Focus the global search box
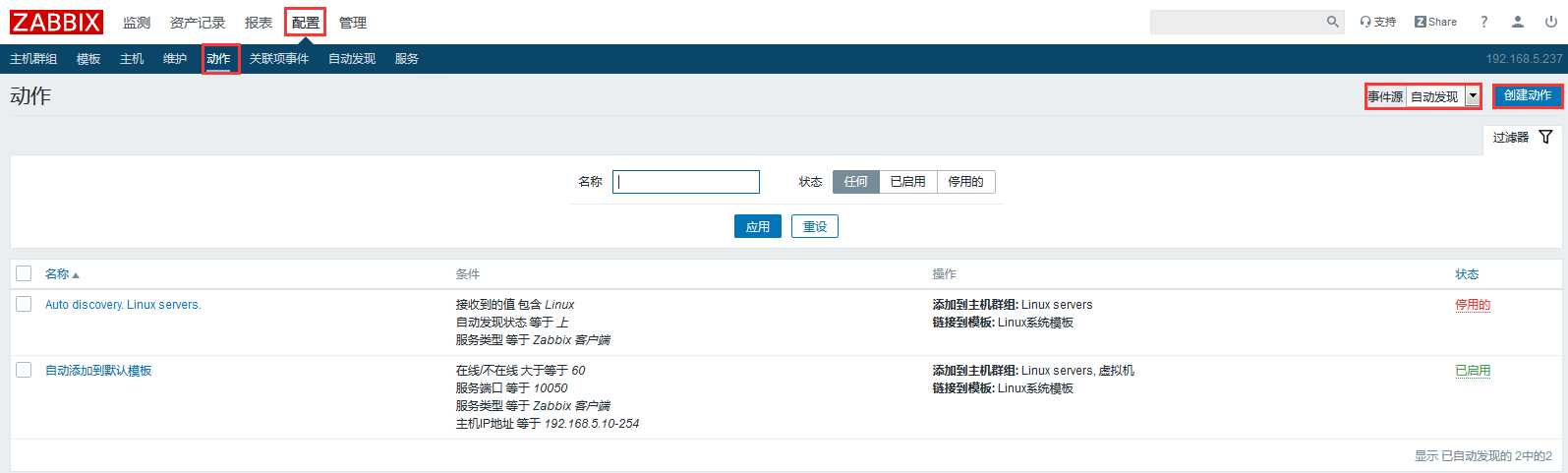The height and width of the screenshot is (473, 1568). [1237, 22]
